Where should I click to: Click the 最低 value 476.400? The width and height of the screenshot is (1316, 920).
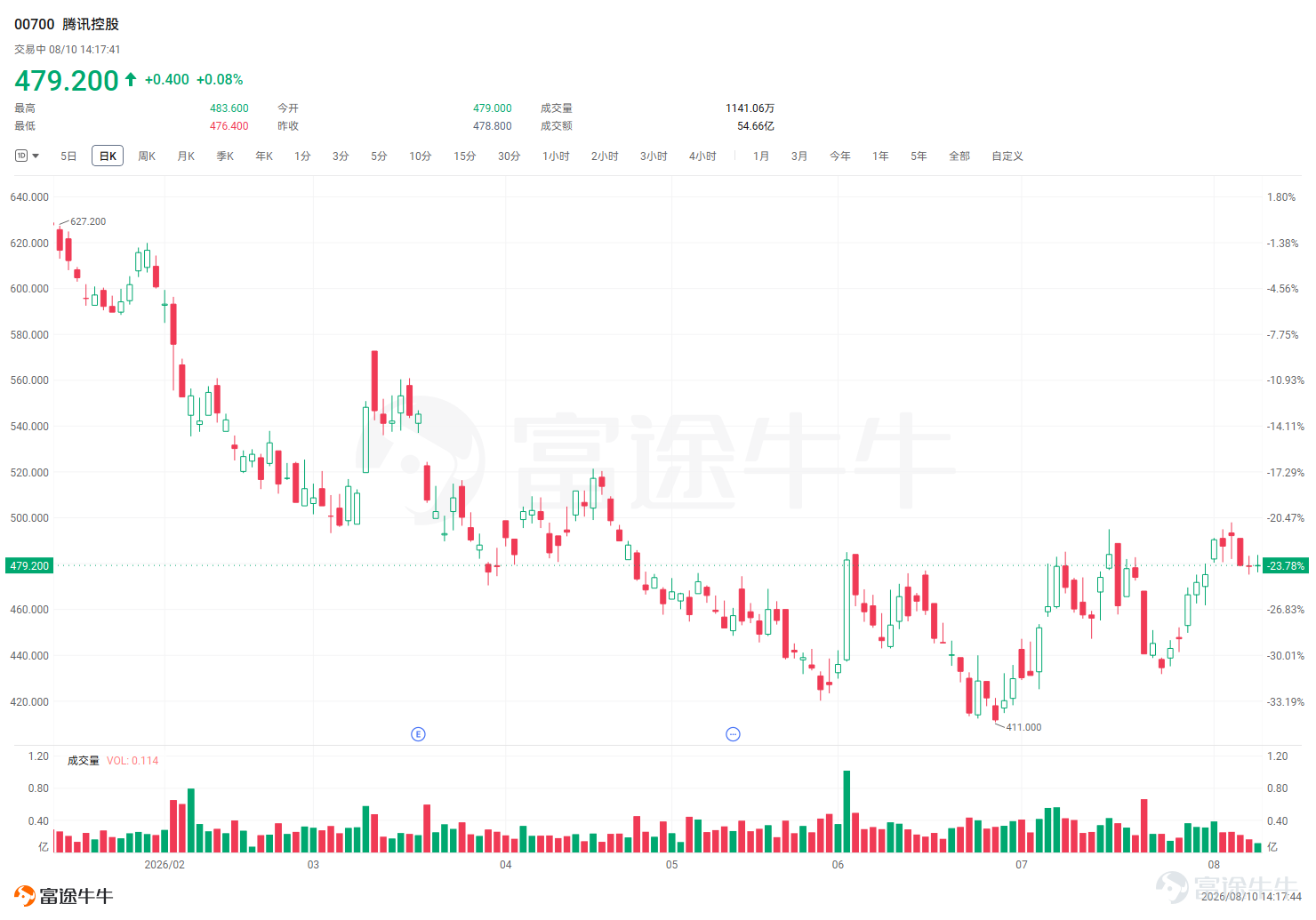[229, 126]
